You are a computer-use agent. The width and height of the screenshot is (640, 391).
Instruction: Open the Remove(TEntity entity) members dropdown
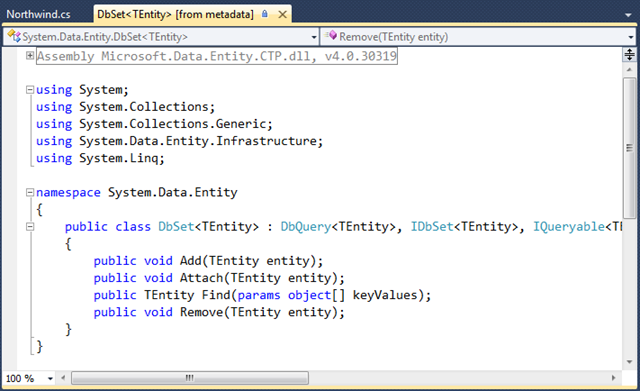(478, 37)
